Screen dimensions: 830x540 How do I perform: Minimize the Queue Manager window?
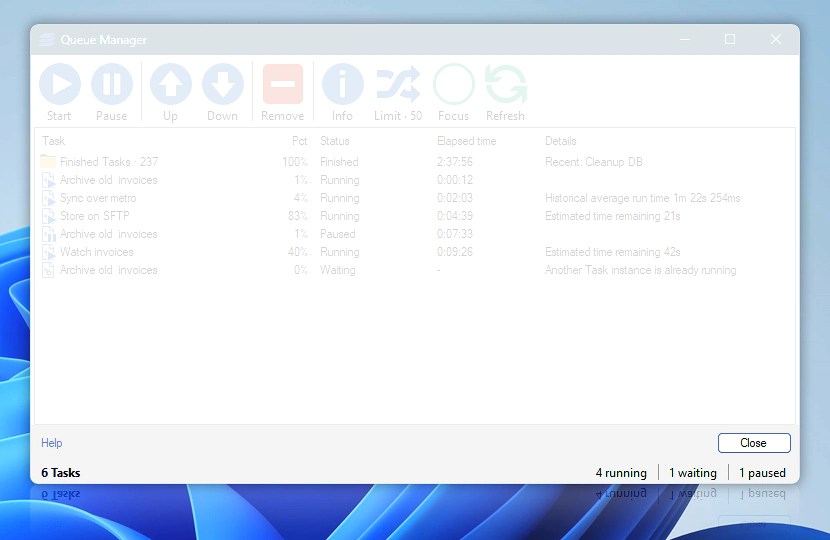tap(685, 39)
